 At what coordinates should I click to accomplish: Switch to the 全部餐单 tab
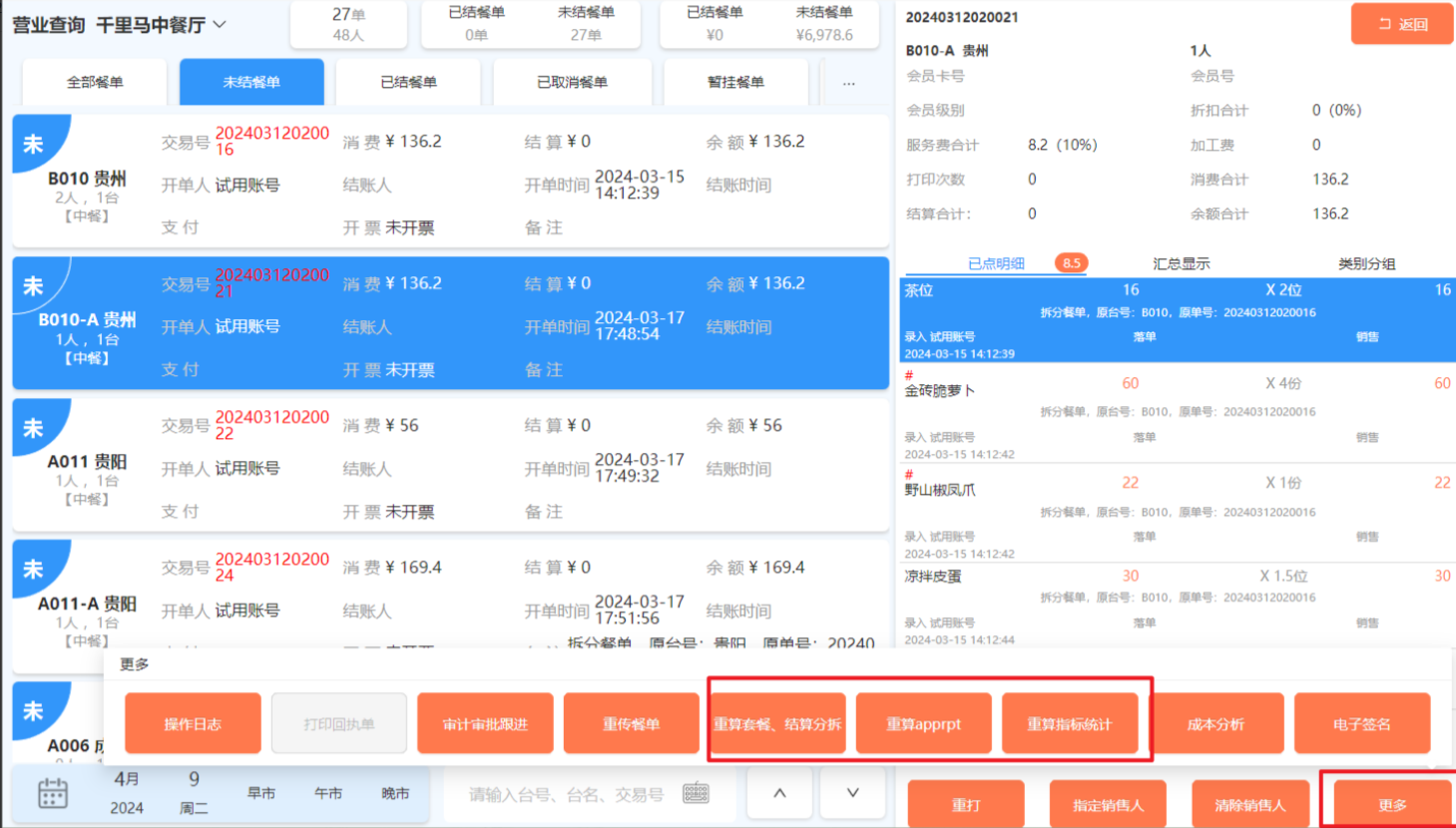coord(95,83)
